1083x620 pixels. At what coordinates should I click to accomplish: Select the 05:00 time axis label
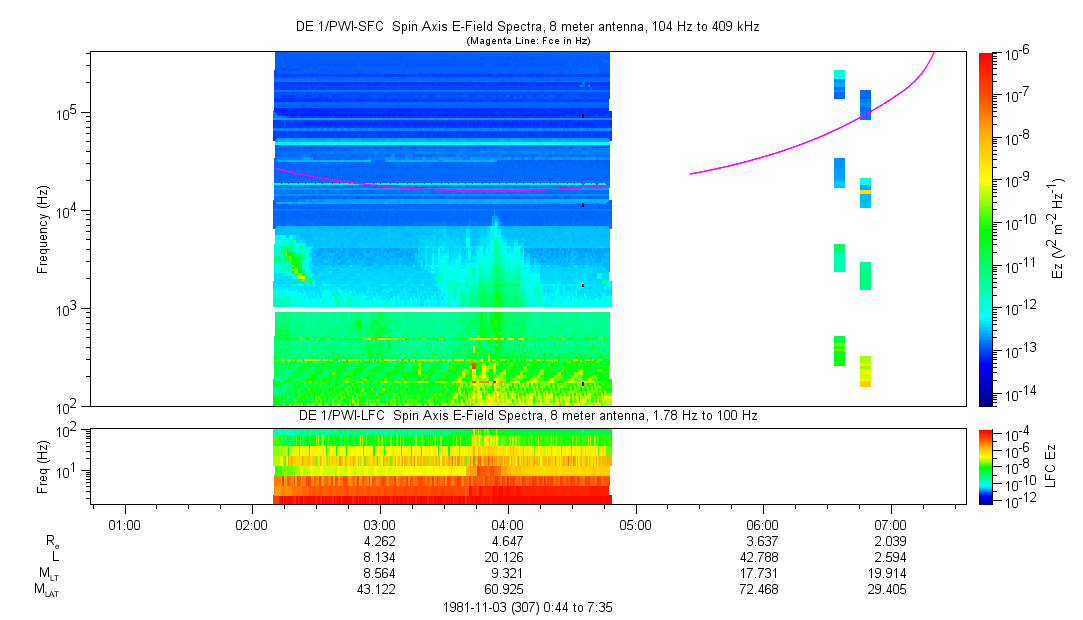pos(635,524)
